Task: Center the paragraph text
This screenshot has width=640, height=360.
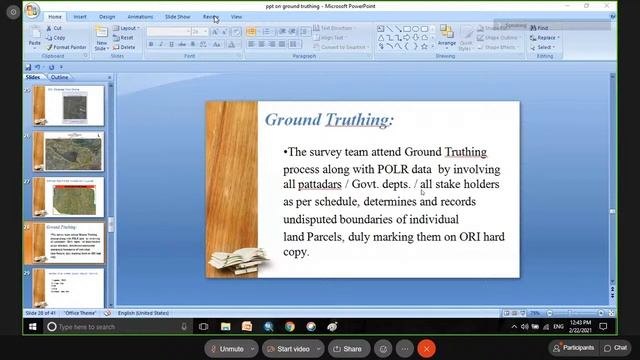Action: [x=262, y=44]
